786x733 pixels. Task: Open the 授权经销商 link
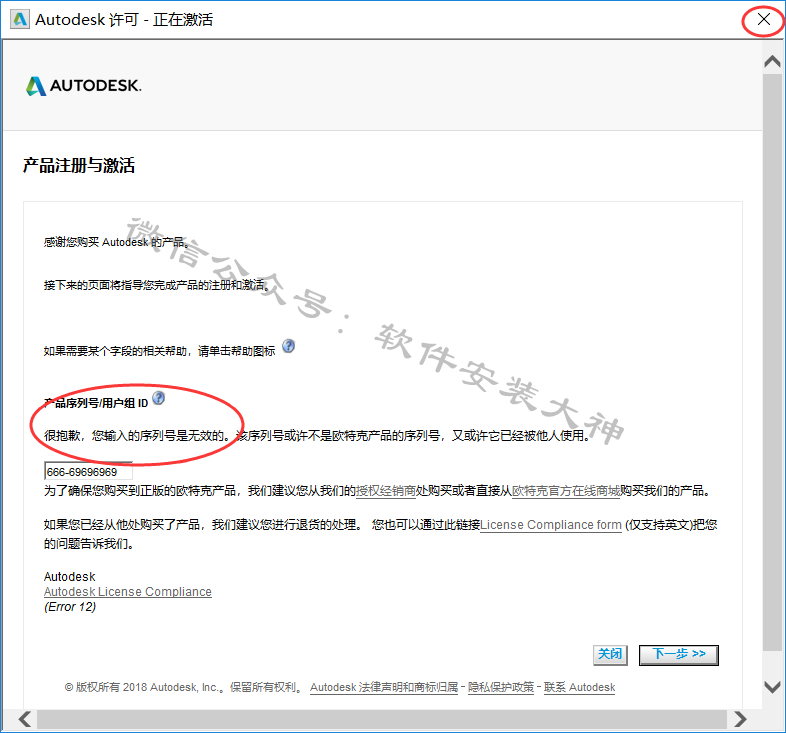tap(385, 491)
